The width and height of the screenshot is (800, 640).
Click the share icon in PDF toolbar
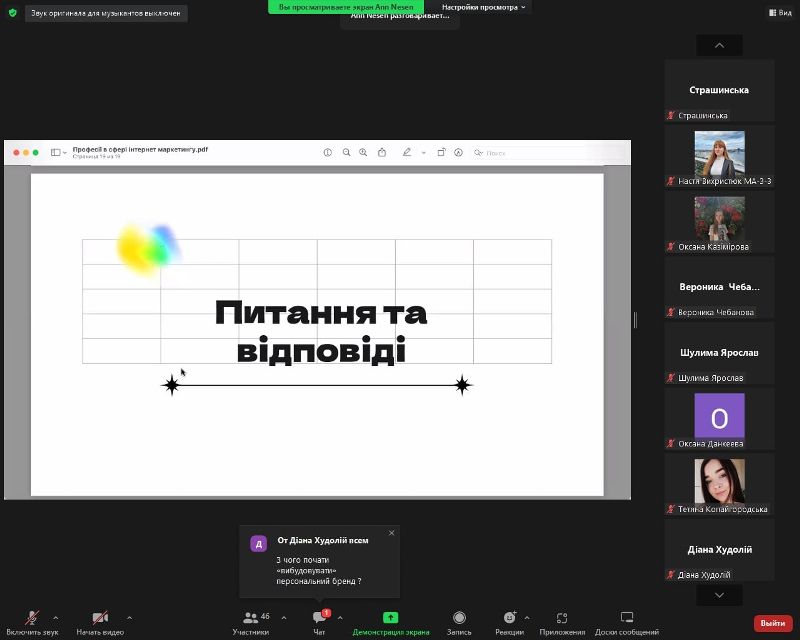coord(382,152)
